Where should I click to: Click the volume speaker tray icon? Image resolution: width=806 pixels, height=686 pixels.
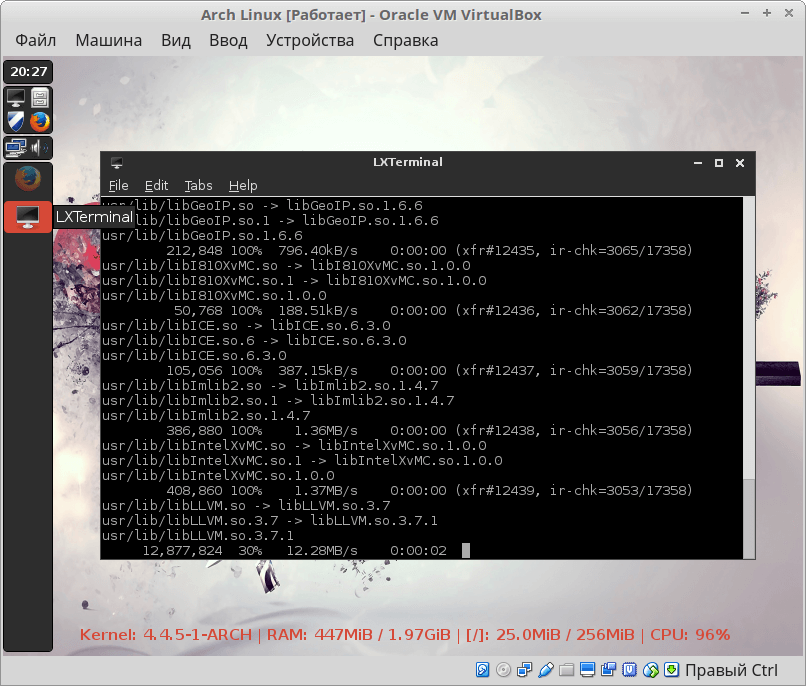(x=40, y=148)
